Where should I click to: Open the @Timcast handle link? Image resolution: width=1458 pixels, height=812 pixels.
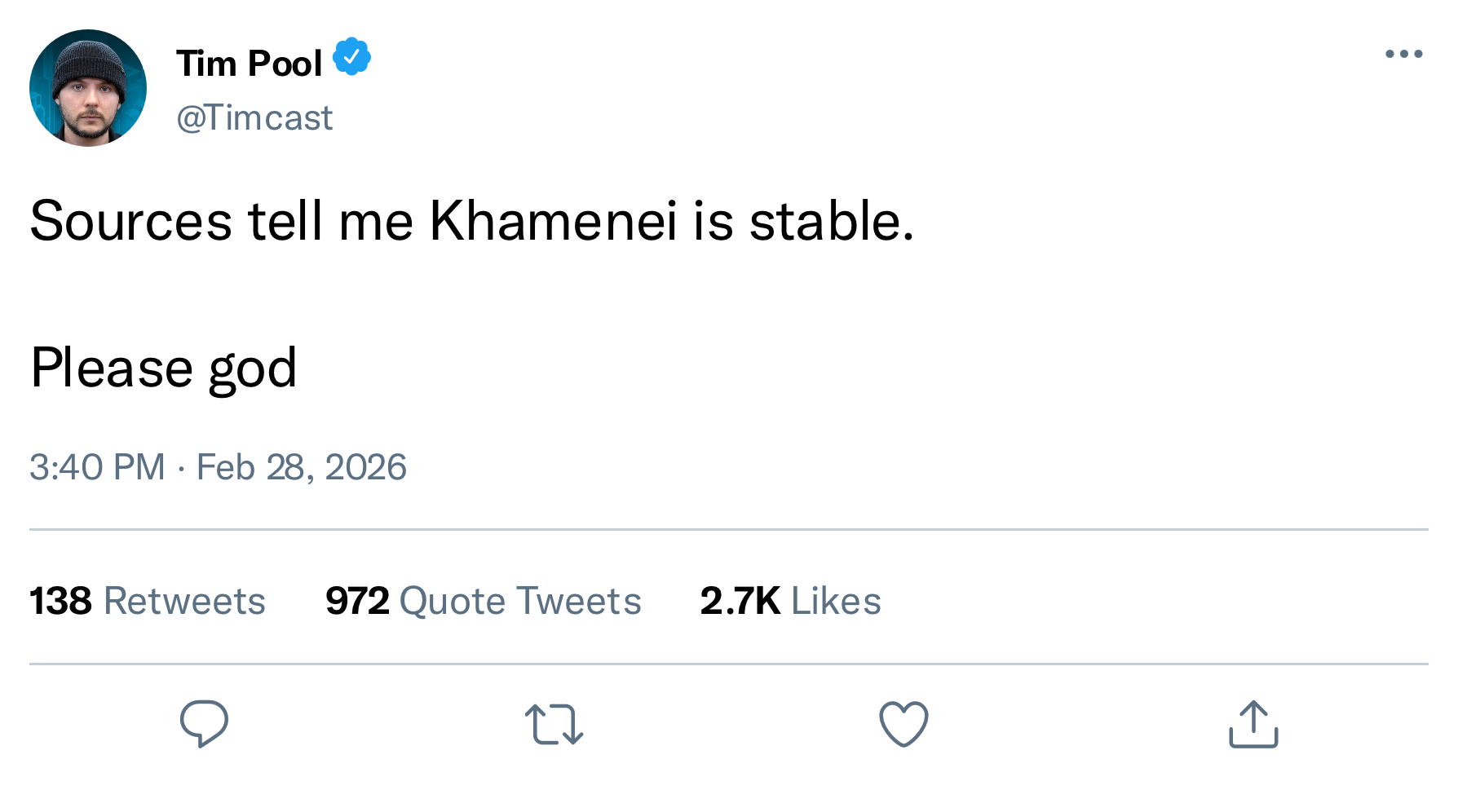(254, 118)
